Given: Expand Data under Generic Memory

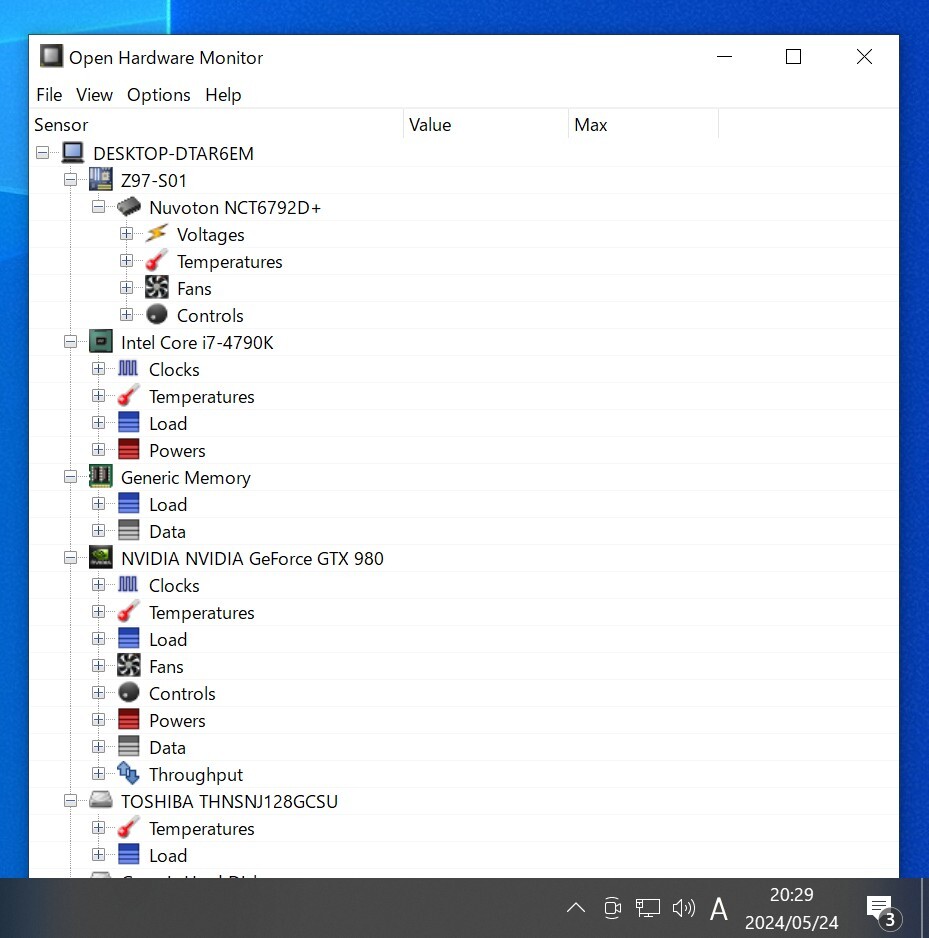Looking at the screenshot, I should tap(99, 531).
